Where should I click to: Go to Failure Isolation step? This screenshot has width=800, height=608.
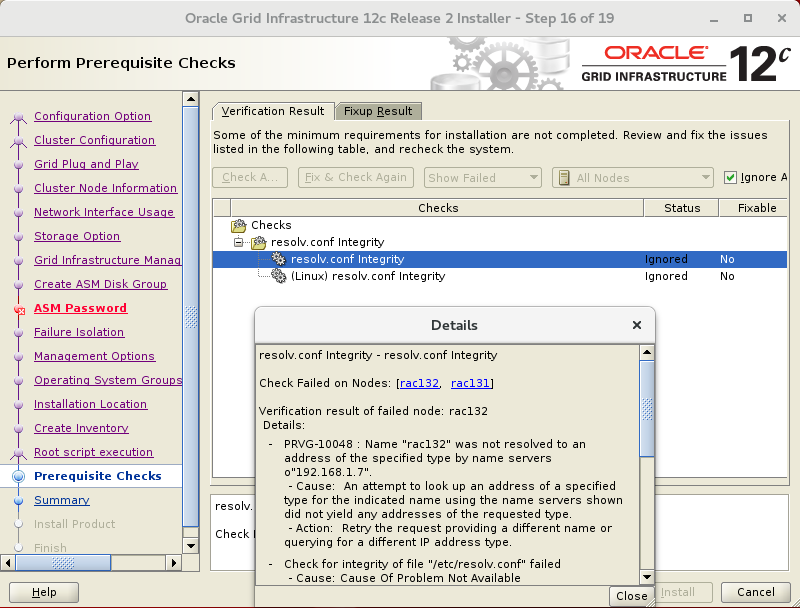[x=79, y=332]
